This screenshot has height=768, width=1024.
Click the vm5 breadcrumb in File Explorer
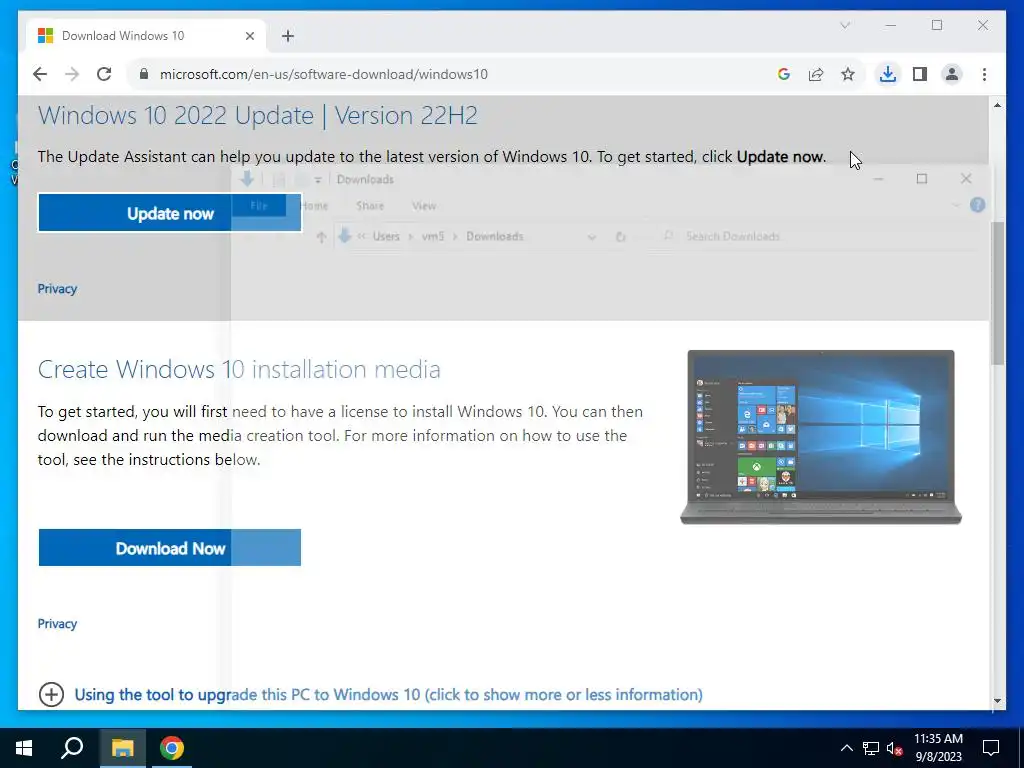[432, 236]
